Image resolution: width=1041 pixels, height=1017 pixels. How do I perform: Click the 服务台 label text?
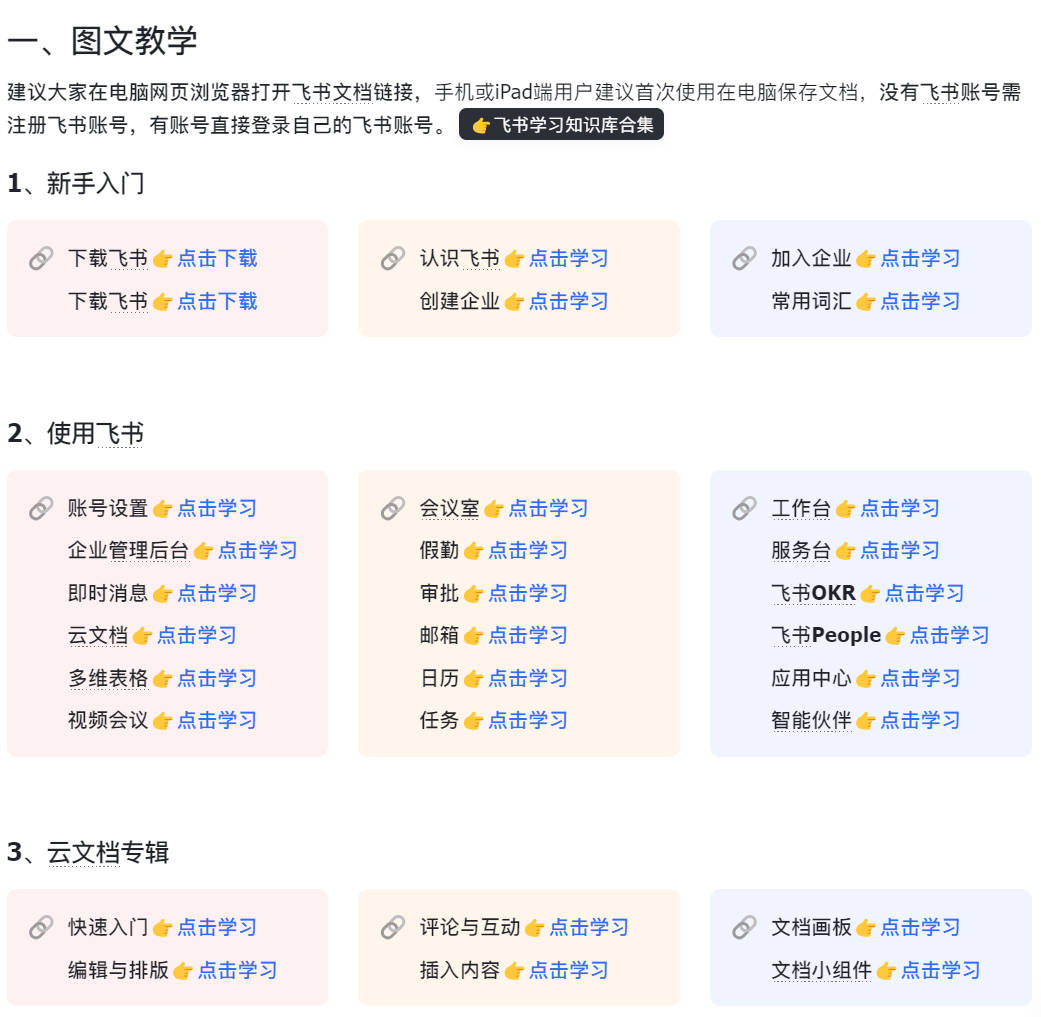[801, 550]
